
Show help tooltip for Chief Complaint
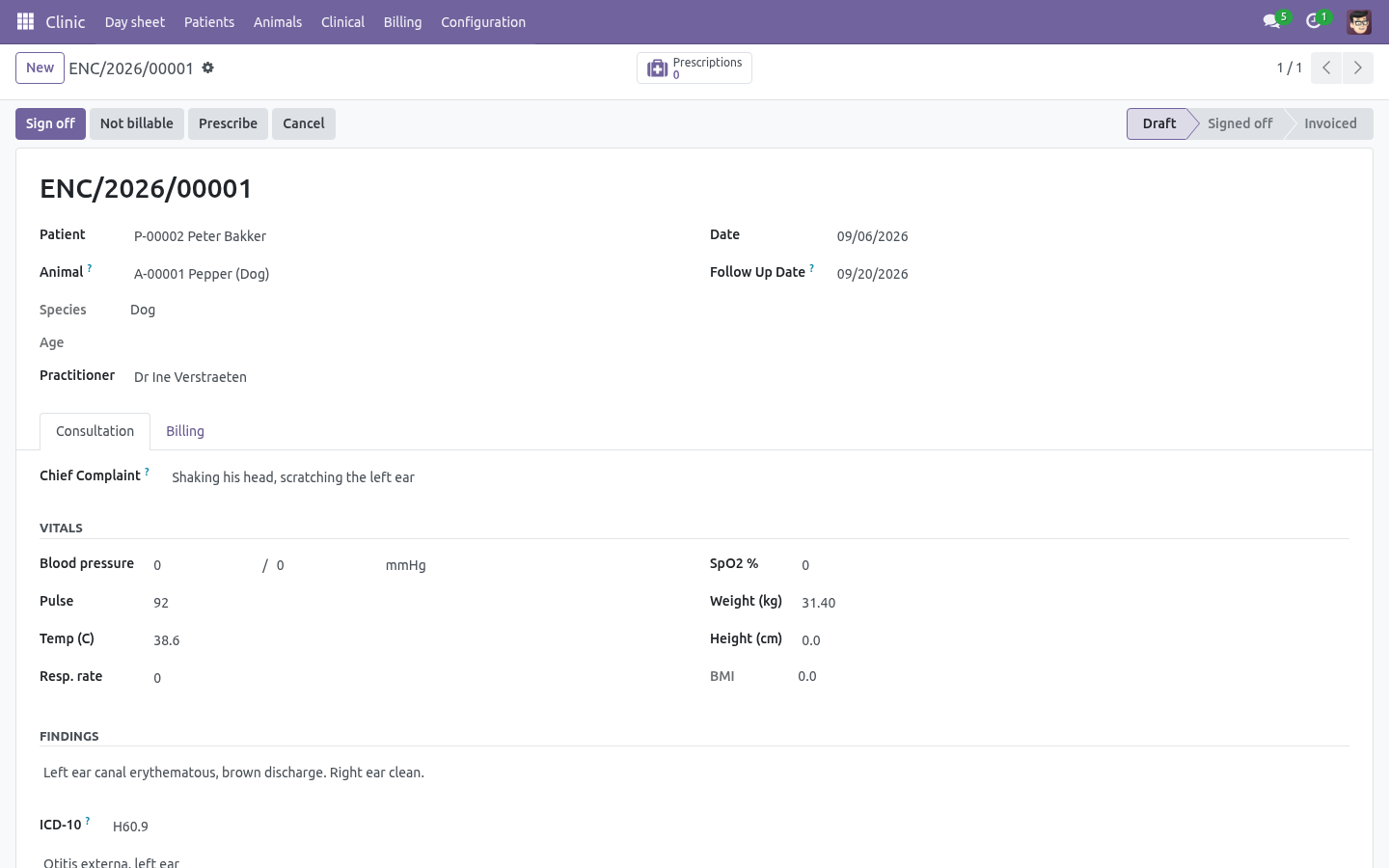coord(147,472)
